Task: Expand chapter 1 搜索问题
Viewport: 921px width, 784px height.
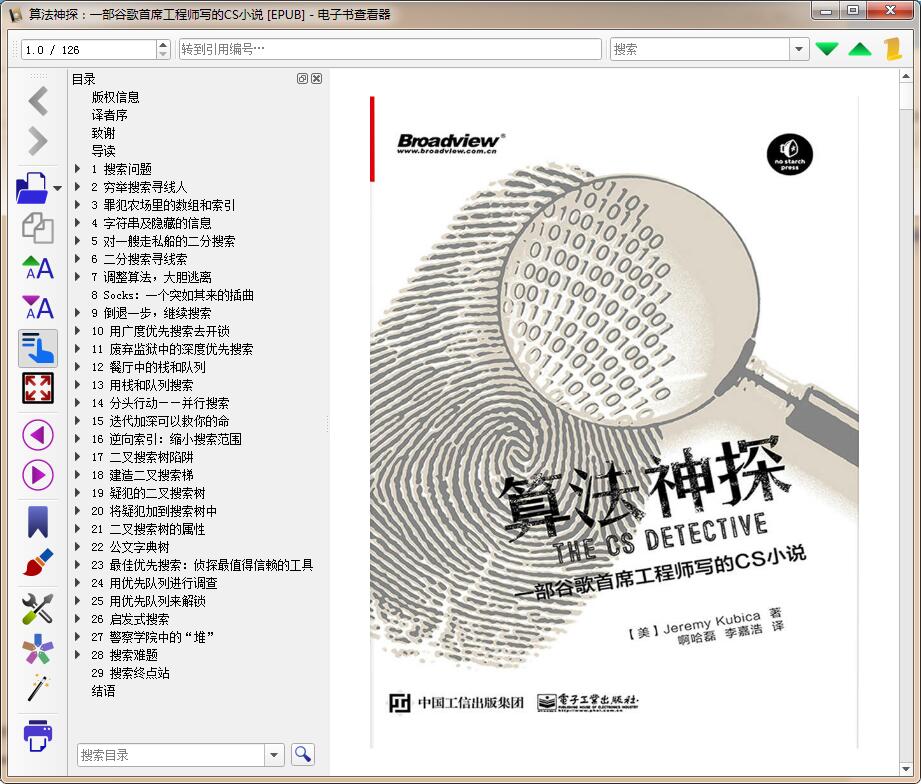Action: (78, 169)
